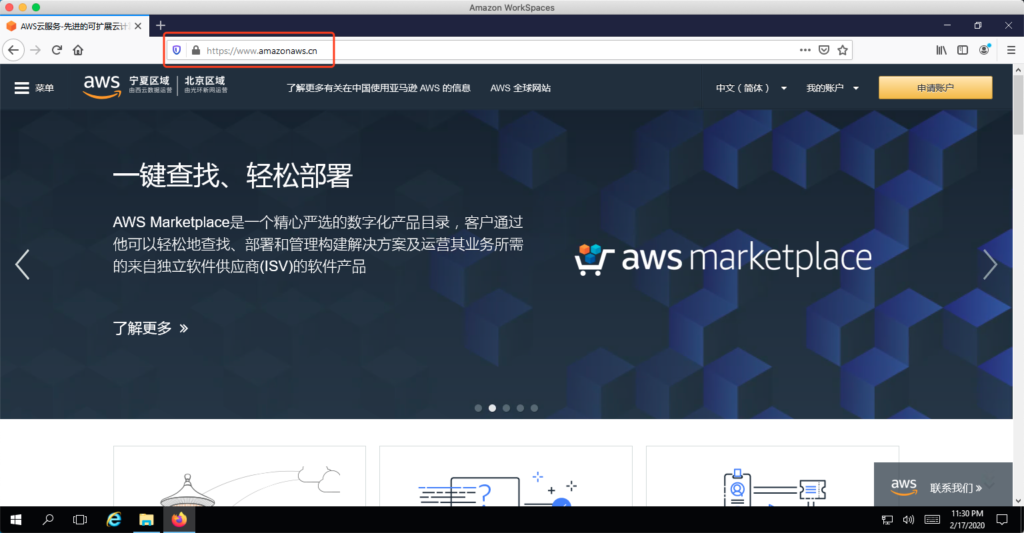Go to the browser home page

click(x=78, y=50)
